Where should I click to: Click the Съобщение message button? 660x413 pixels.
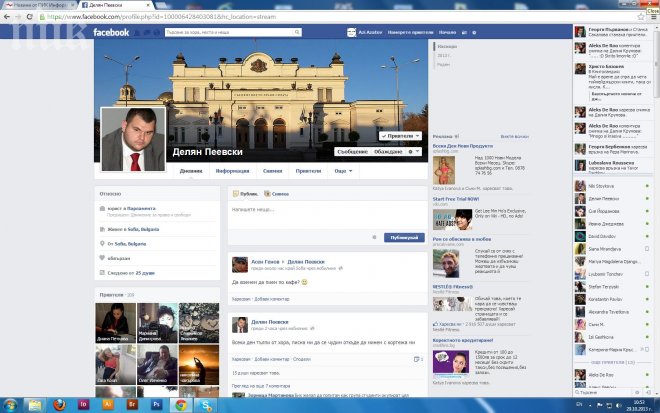[353, 151]
